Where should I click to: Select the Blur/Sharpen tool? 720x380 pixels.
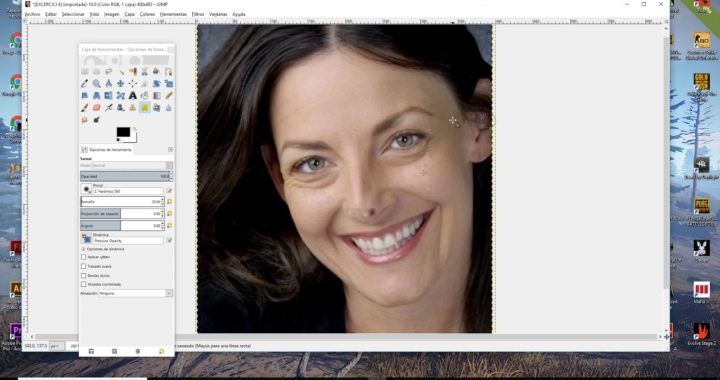[x=169, y=107]
